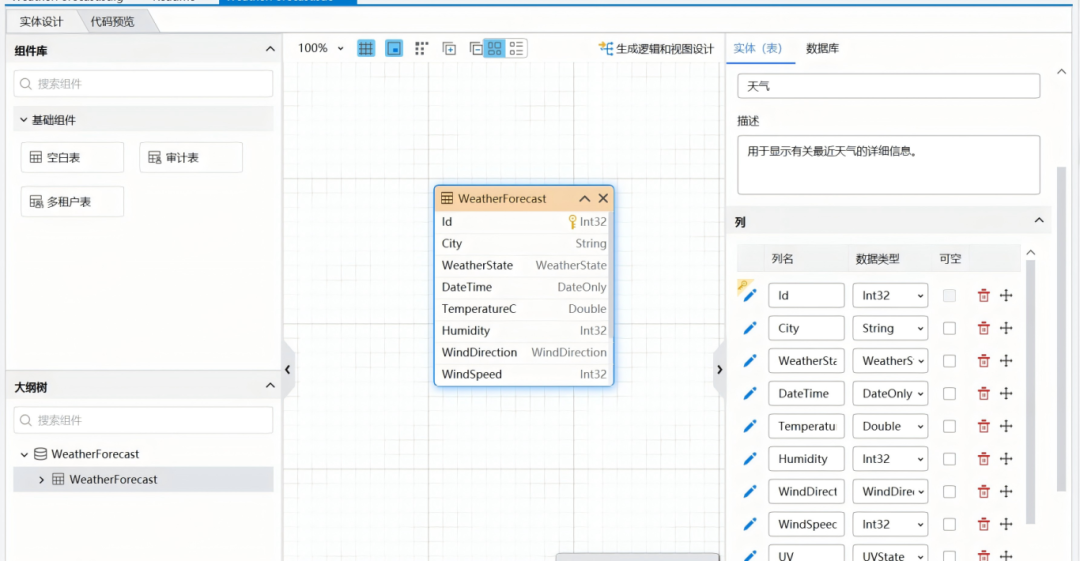Screen dimensions: 1080x561
Task: Select the 多租户表 component
Action: 72,202
